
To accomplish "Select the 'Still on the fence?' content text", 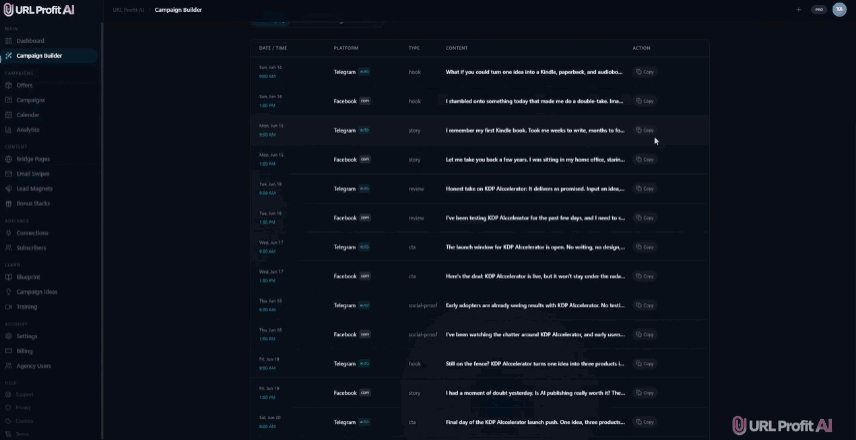I will (x=535, y=364).
